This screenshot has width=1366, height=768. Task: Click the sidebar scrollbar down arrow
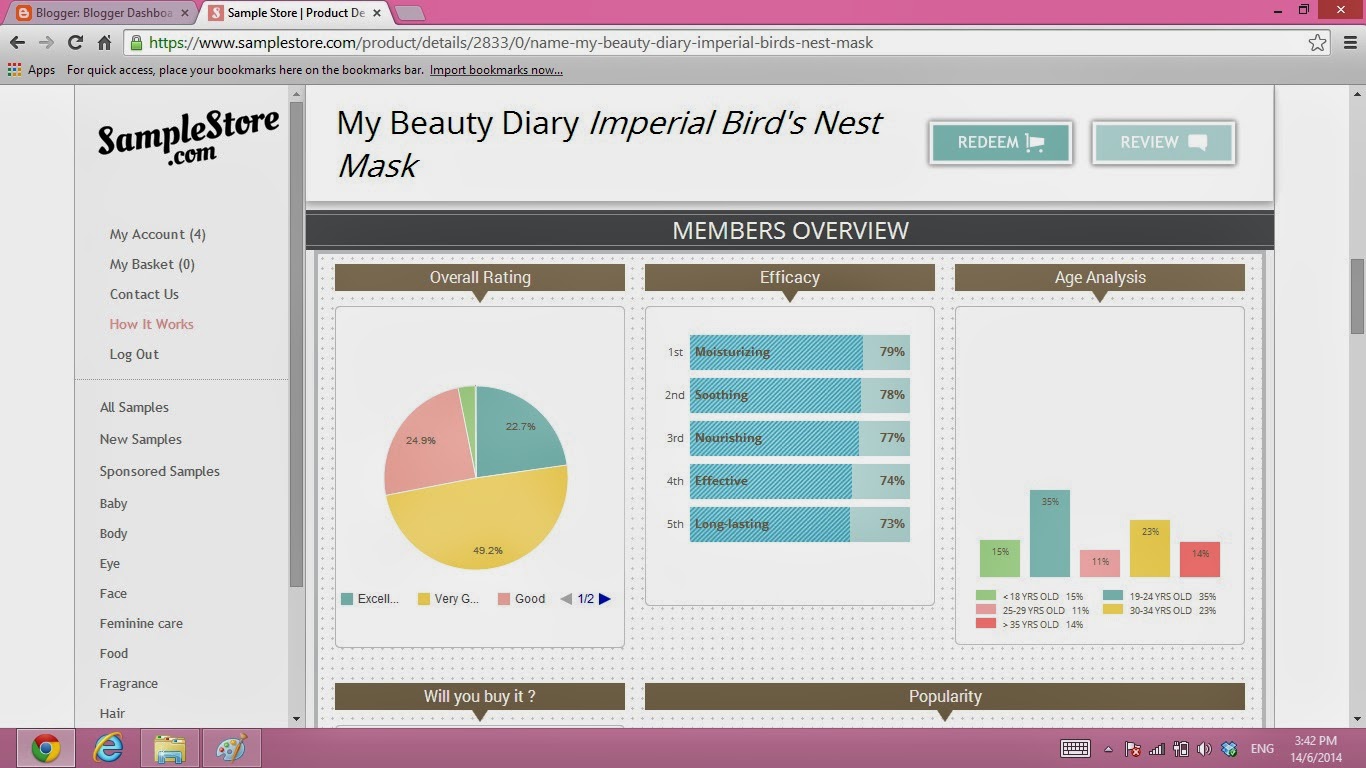[x=296, y=718]
